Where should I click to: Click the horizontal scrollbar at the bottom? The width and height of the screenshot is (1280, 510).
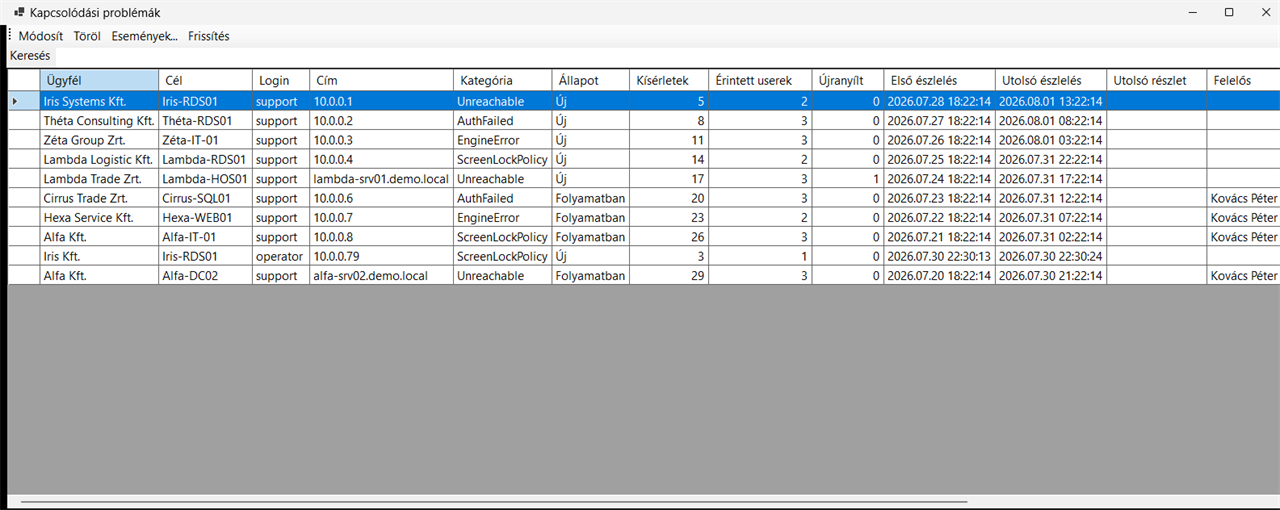tap(494, 501)
